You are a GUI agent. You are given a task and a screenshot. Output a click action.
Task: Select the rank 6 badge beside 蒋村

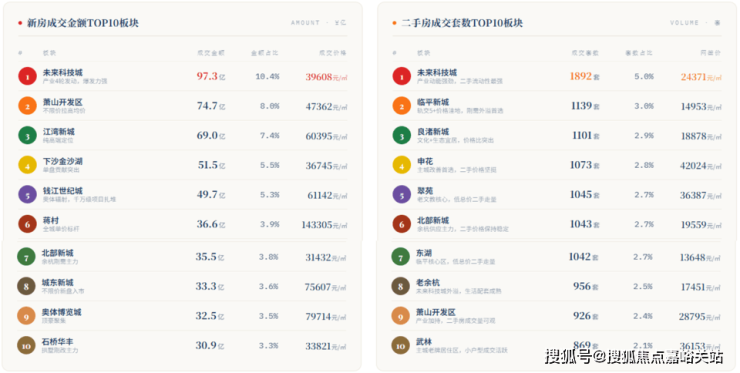point(27,224)
